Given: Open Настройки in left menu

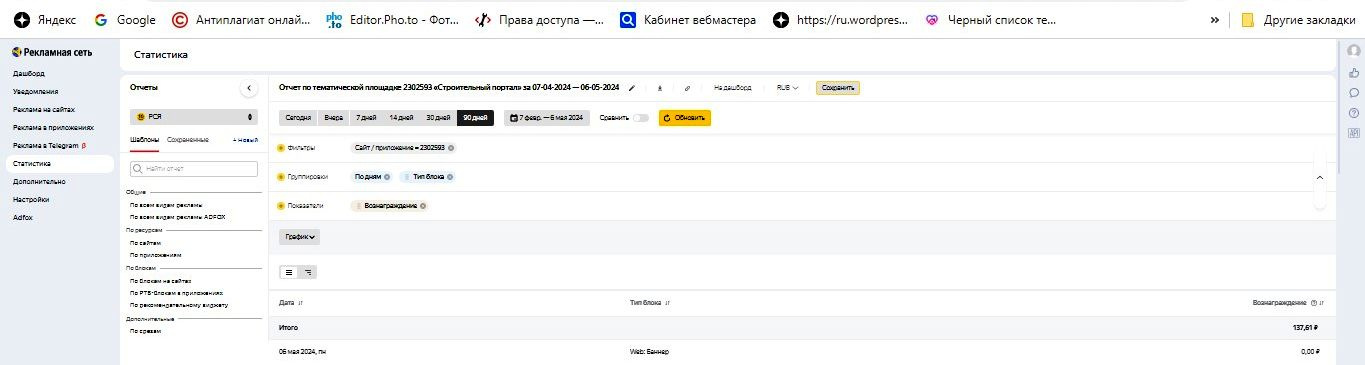Looking at the screenshot, I should coord(30,200).
